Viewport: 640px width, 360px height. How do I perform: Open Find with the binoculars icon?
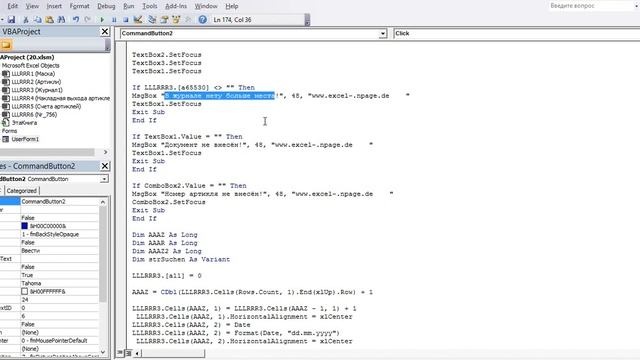click(x=61, y=20)
